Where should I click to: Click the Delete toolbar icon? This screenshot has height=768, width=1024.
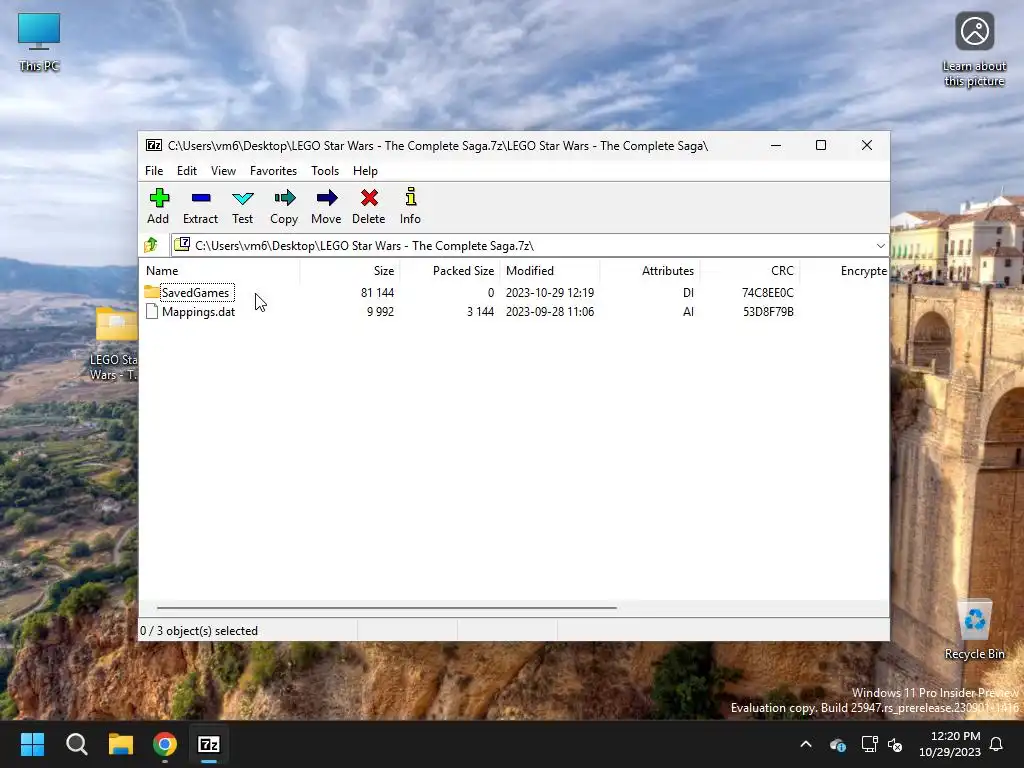pyautogui.click(x=369, y=198)
